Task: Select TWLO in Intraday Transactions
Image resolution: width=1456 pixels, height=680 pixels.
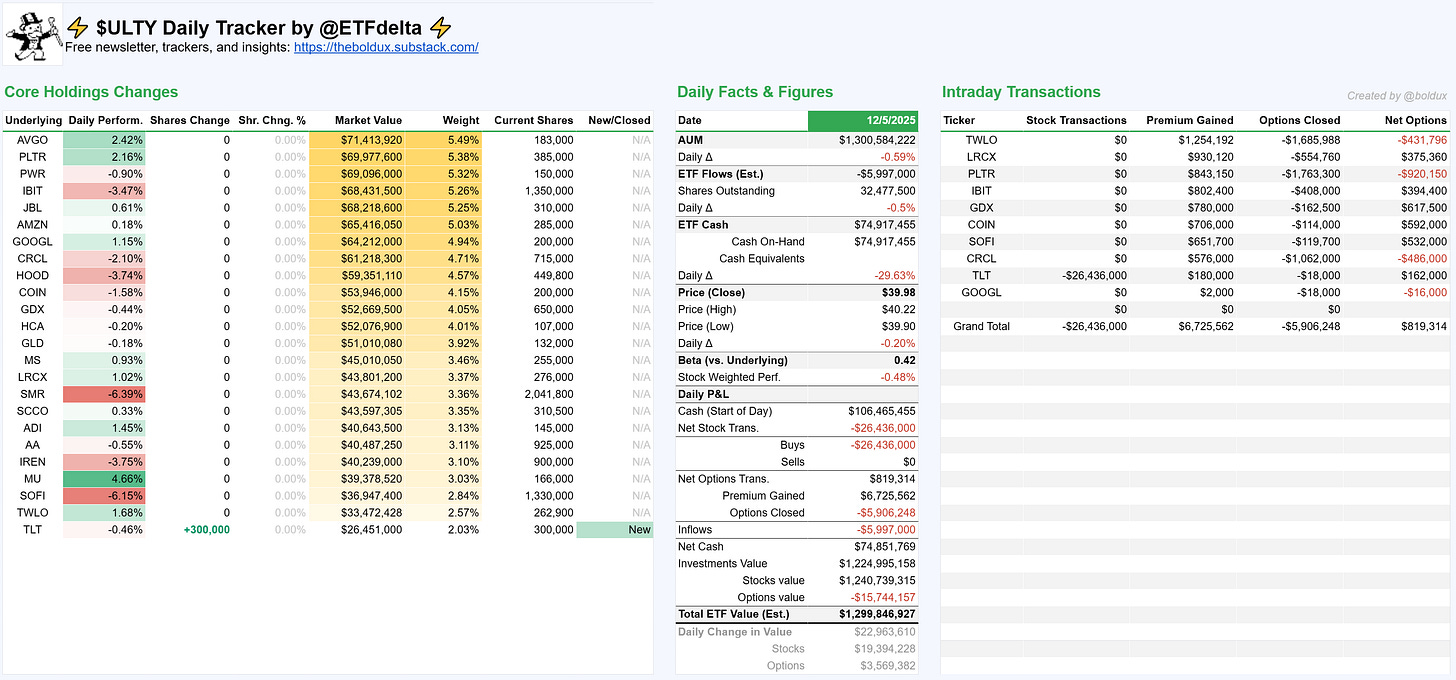Action: coord(983,140)
